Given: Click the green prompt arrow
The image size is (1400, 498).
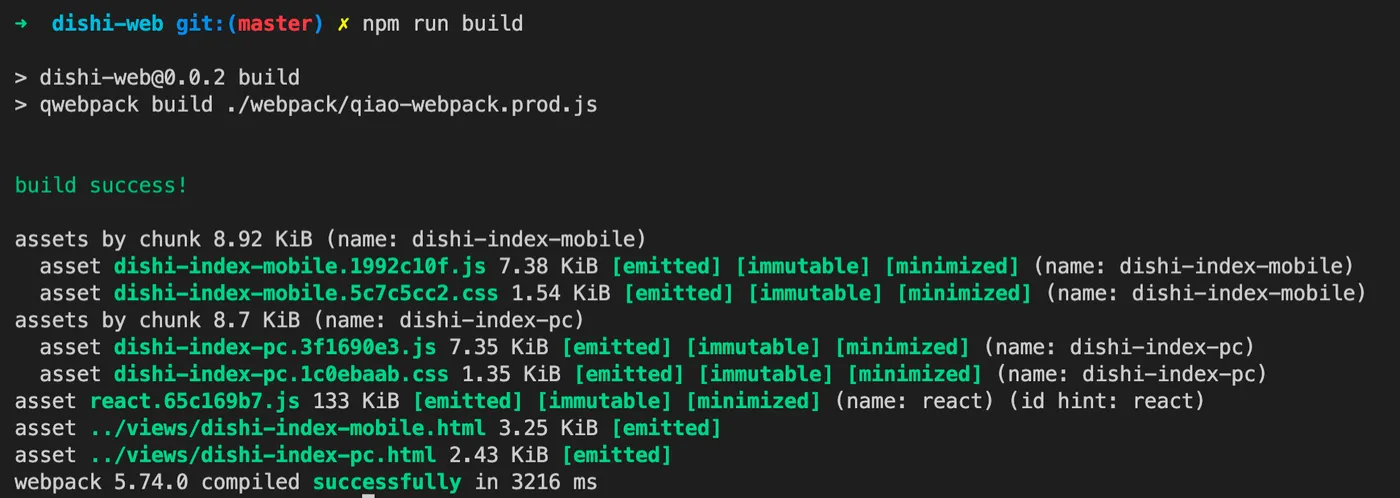Looking at the screenshot, I should pos(21,23).
